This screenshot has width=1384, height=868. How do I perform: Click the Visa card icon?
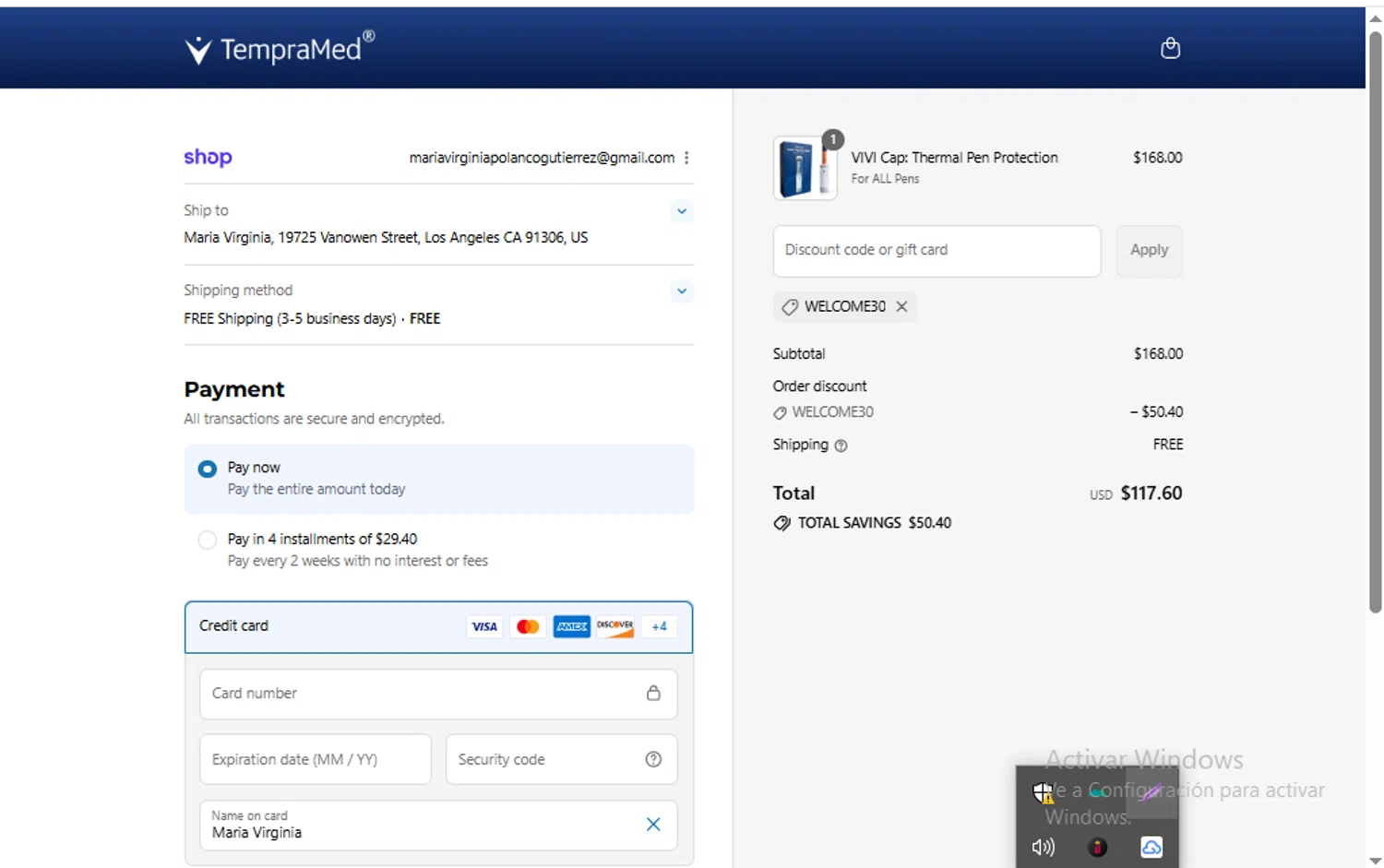pos(484,626)
